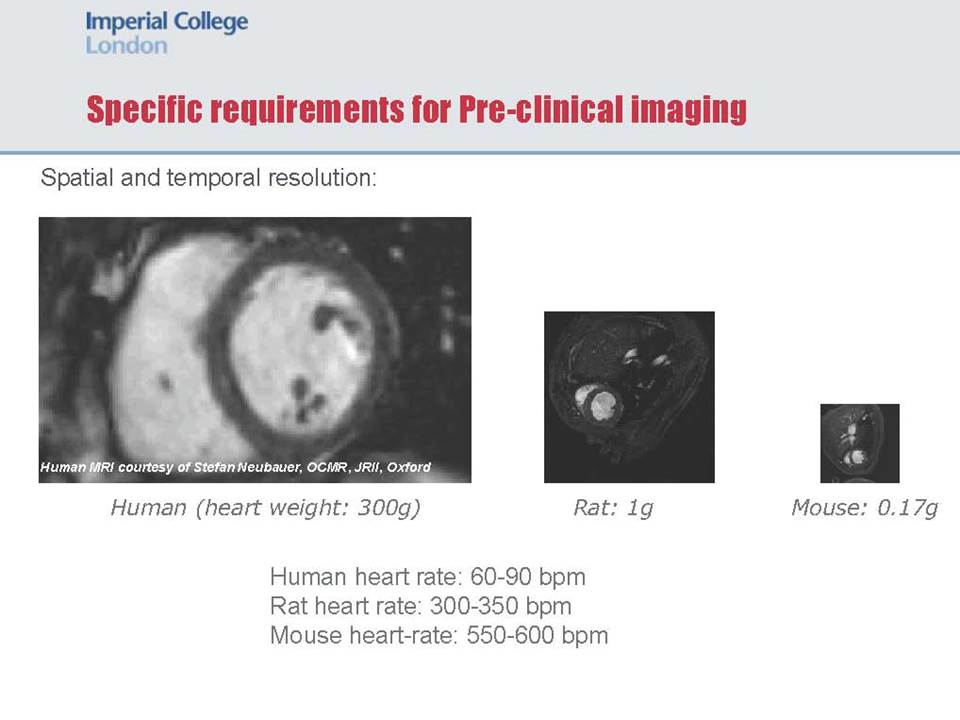Click the word London in the logo
Viewport: 960px width, 720px height.
pos(126,45)
